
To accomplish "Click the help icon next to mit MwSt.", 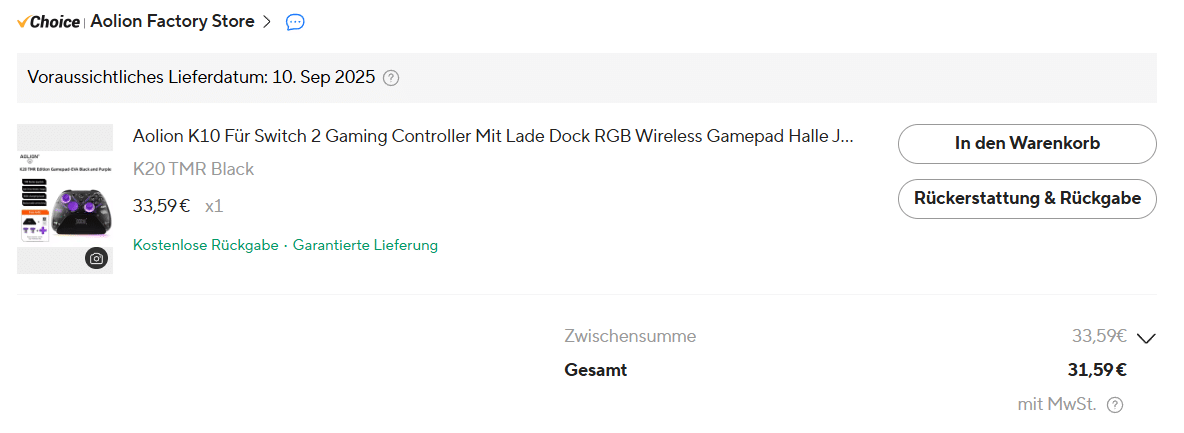I will 1115,405.
